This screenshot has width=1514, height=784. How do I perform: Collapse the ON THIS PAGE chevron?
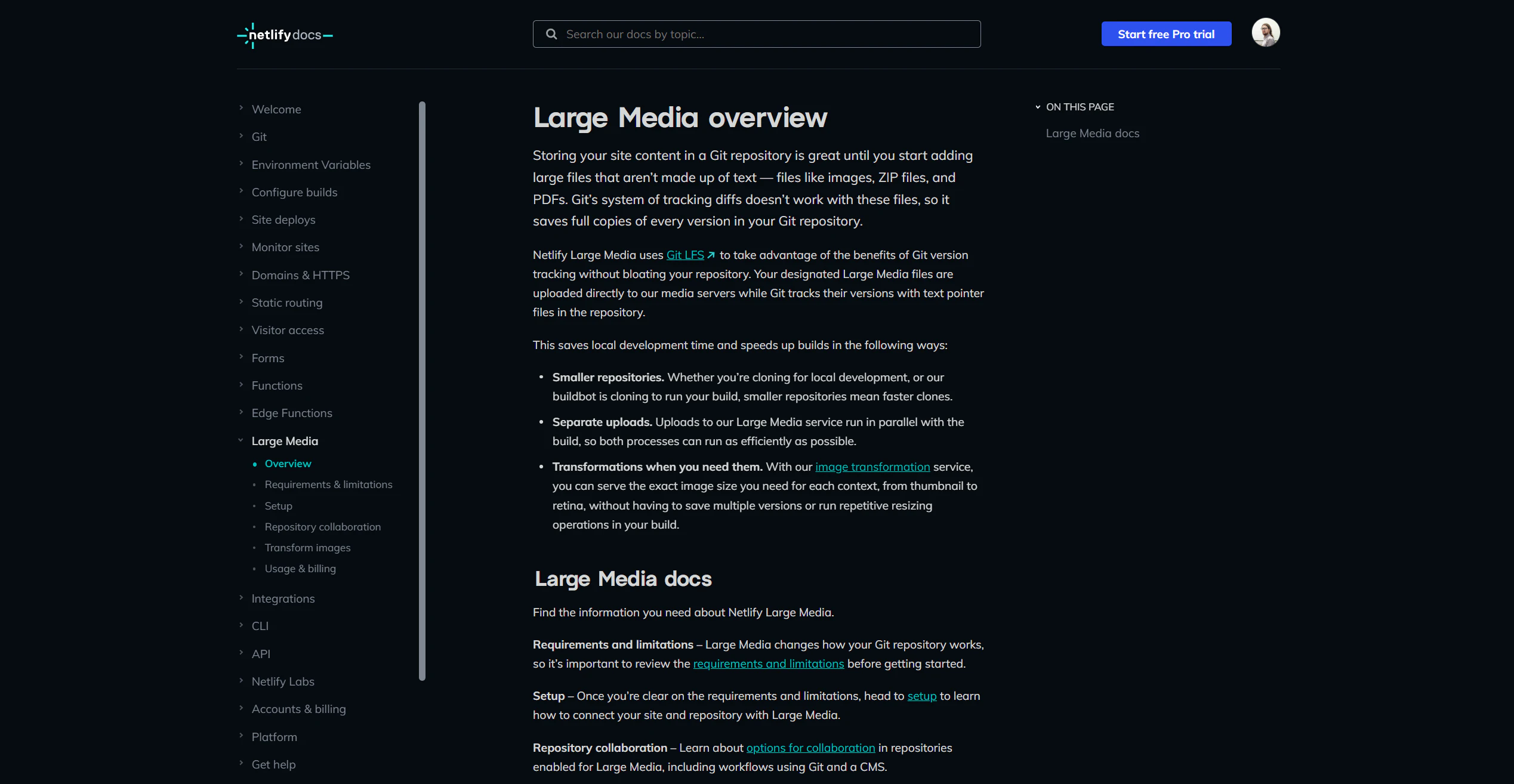[1038, 107]
